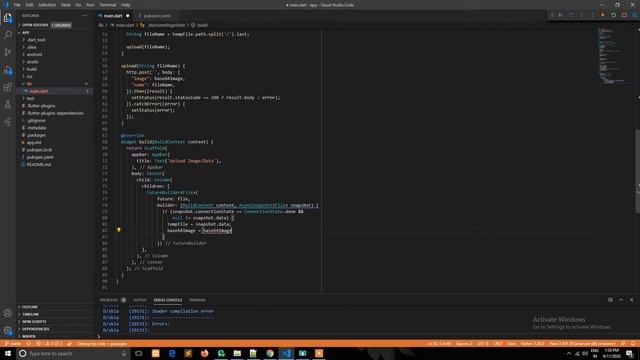Open the Source Control view
Viewport: 640px width, 360px height.
(x=8, y=52)
